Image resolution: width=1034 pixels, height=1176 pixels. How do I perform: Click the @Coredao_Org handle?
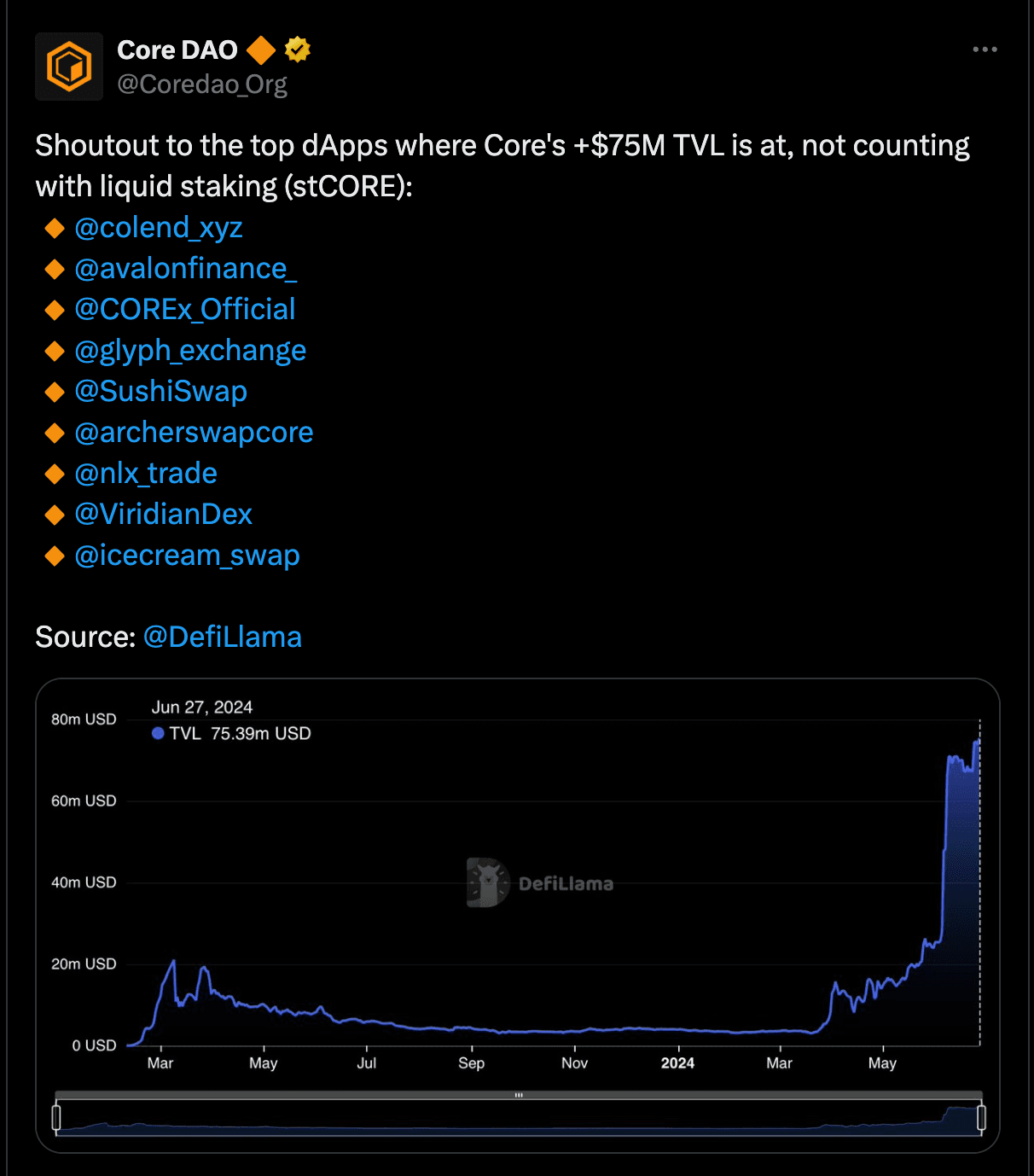[x=202, y=84]
